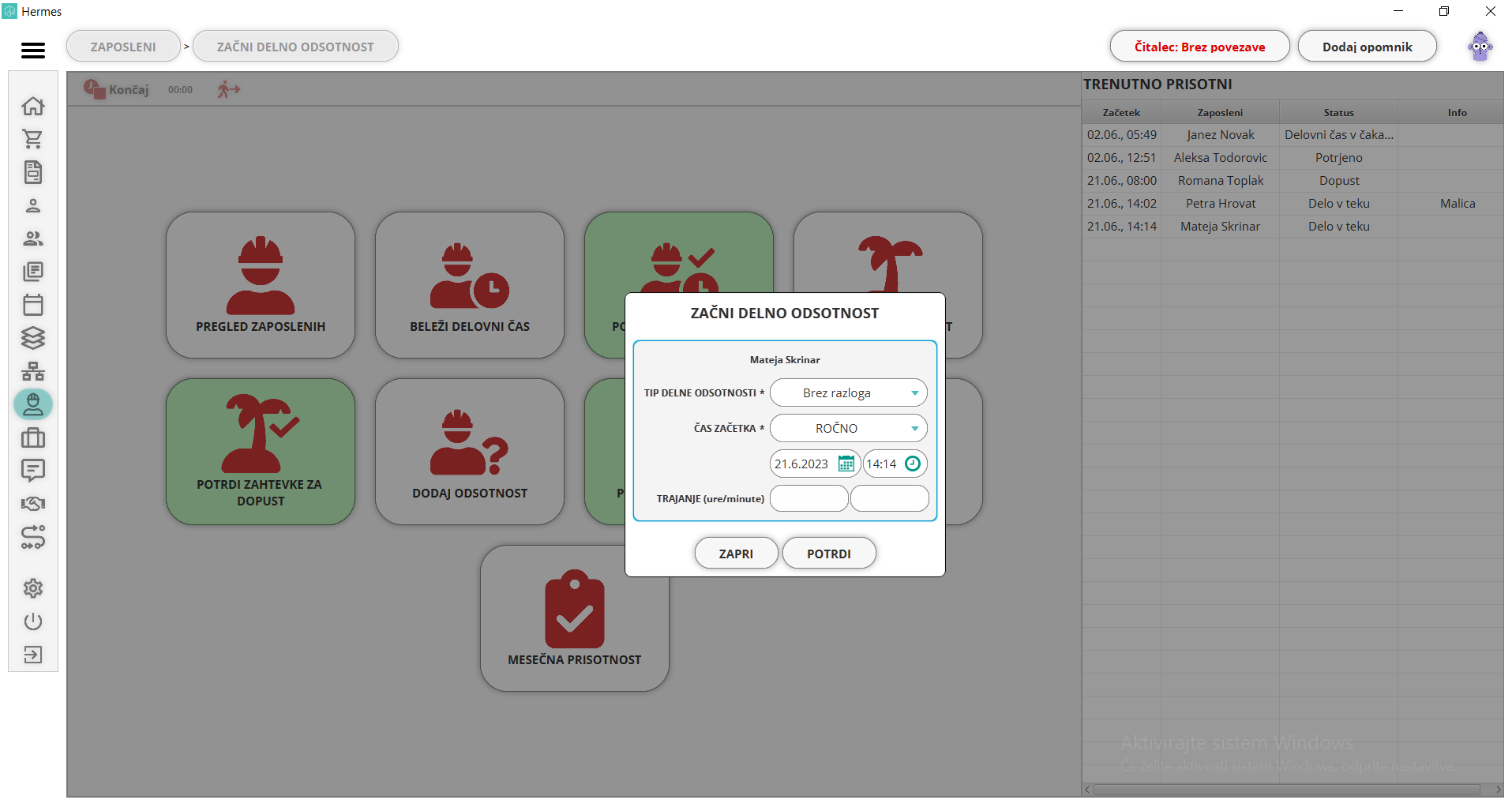Open POTRDI ZAHTEVKE ZA DOPUST tile
This screenshot has height=811, width=1512.
pos(261,452)
